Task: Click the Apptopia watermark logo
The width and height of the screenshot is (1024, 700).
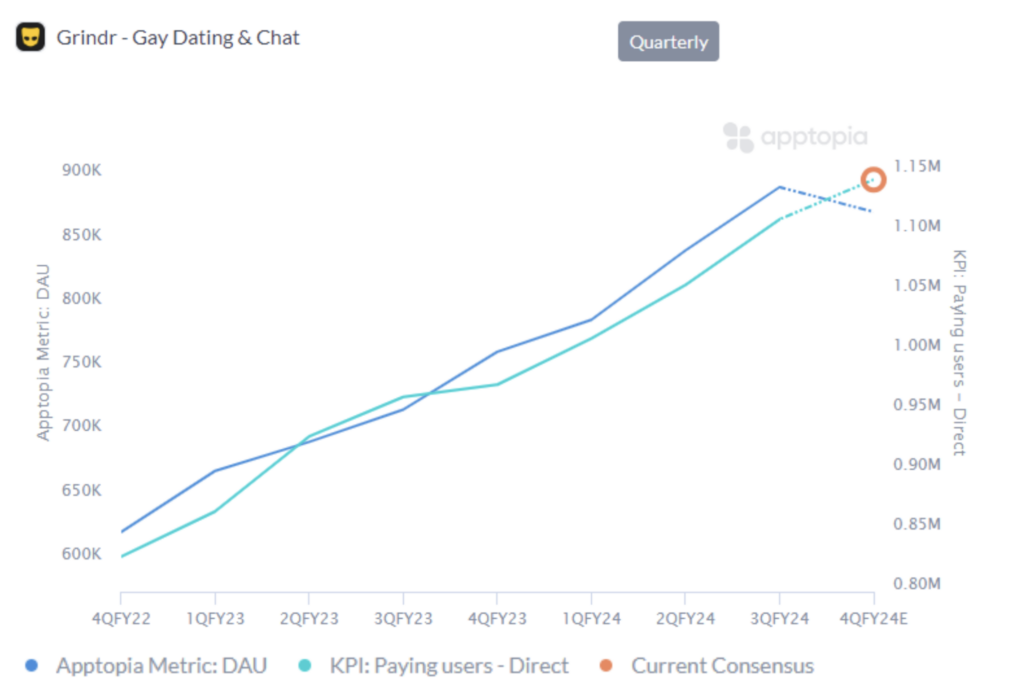Action: [x=795, y=138]
